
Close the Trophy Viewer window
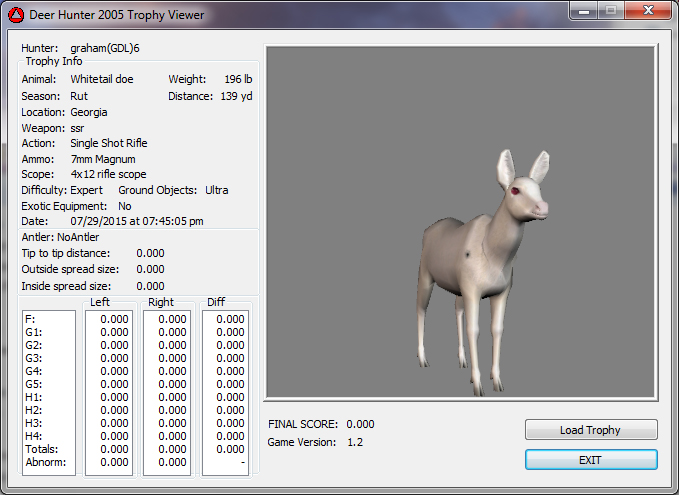point(646,10)
